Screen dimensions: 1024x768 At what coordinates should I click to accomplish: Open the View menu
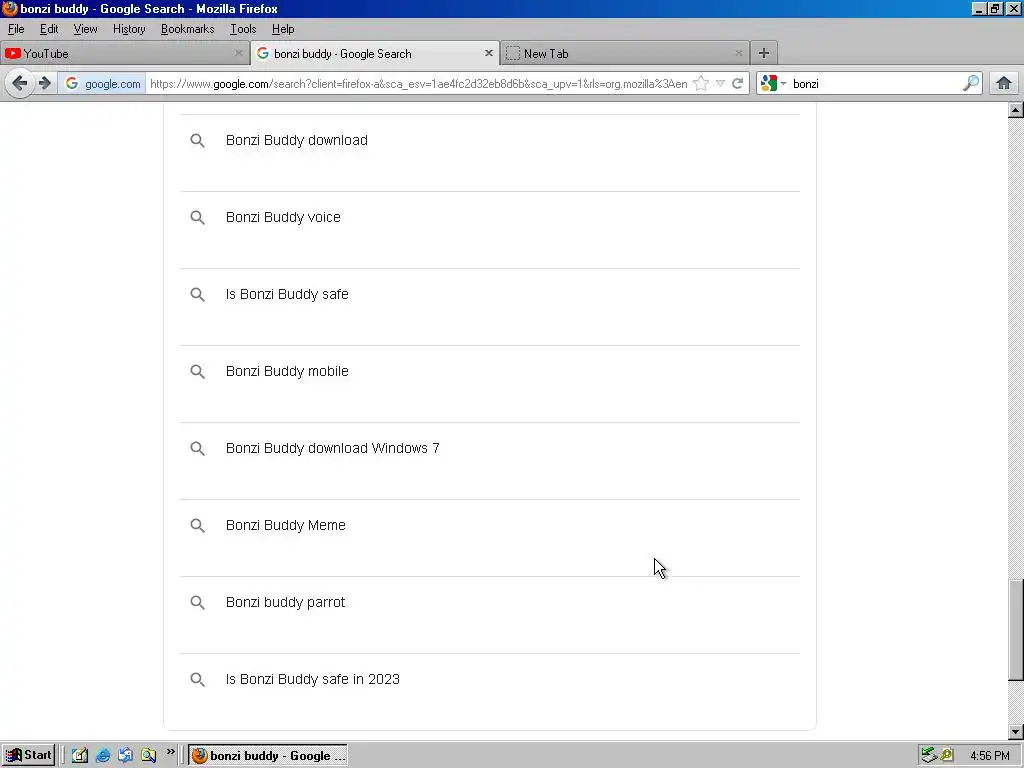click(x=85, y=29)
